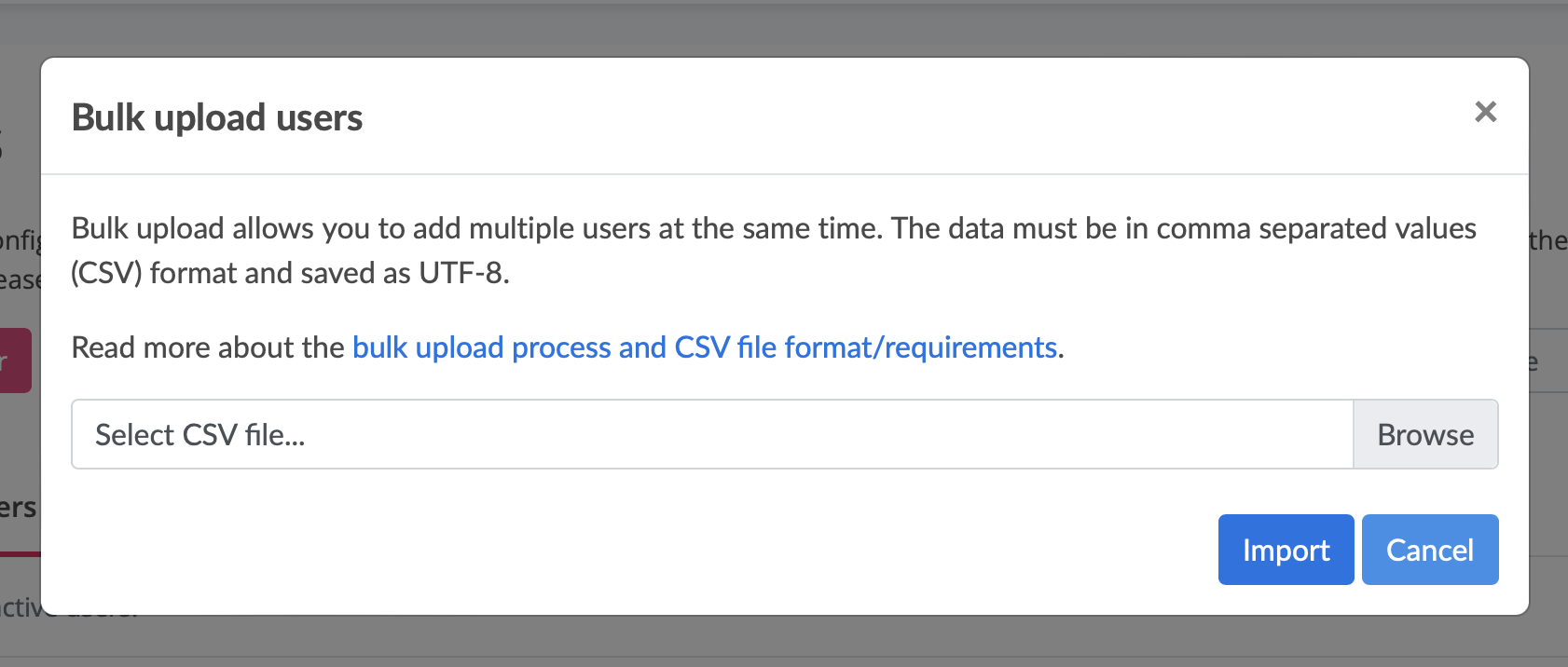The image size is (1568, 667).
Task: Click the dimmed backdrop below the dialog
Action: pos(783,643)
